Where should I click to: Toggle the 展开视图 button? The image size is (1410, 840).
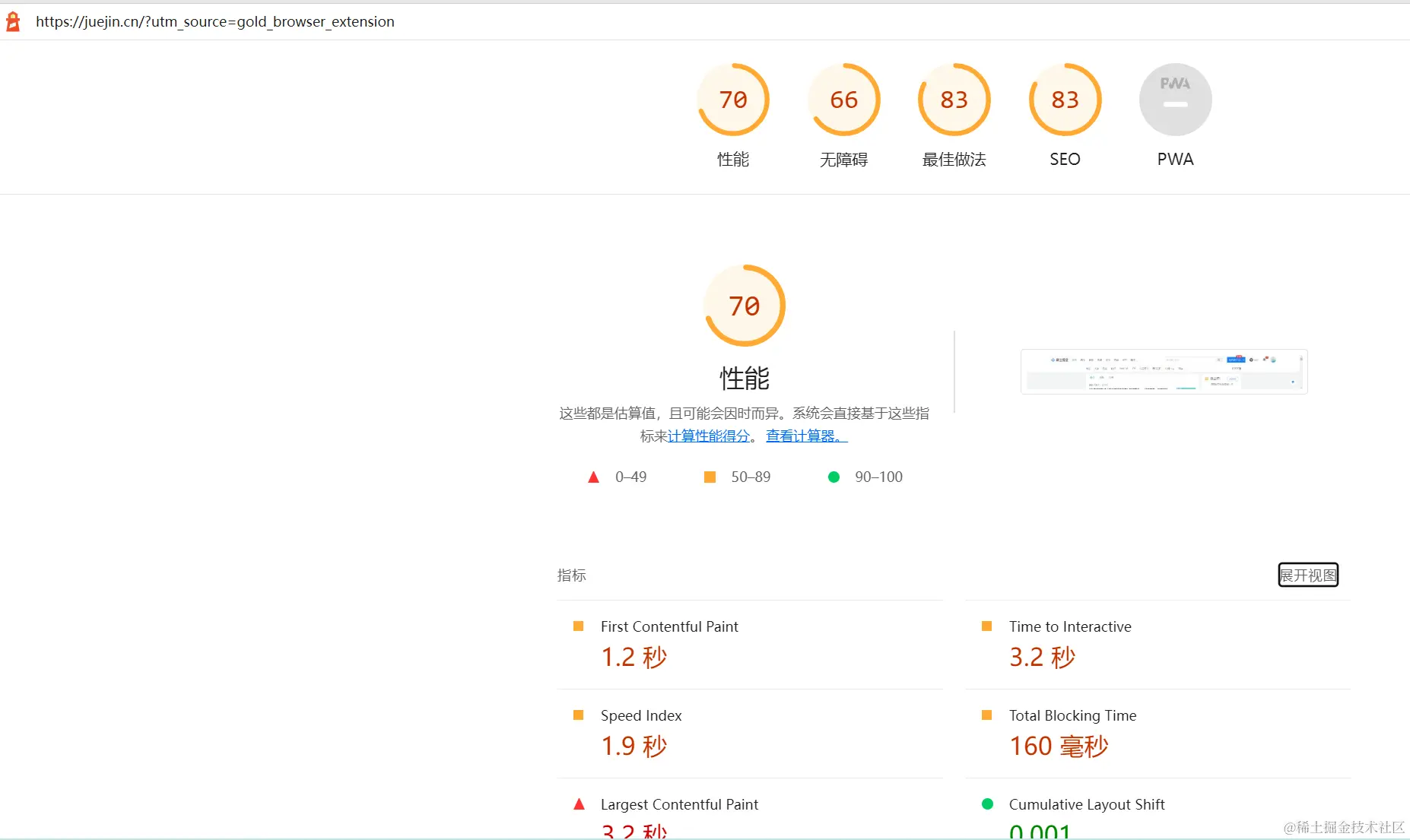[x=1308, y=575]
